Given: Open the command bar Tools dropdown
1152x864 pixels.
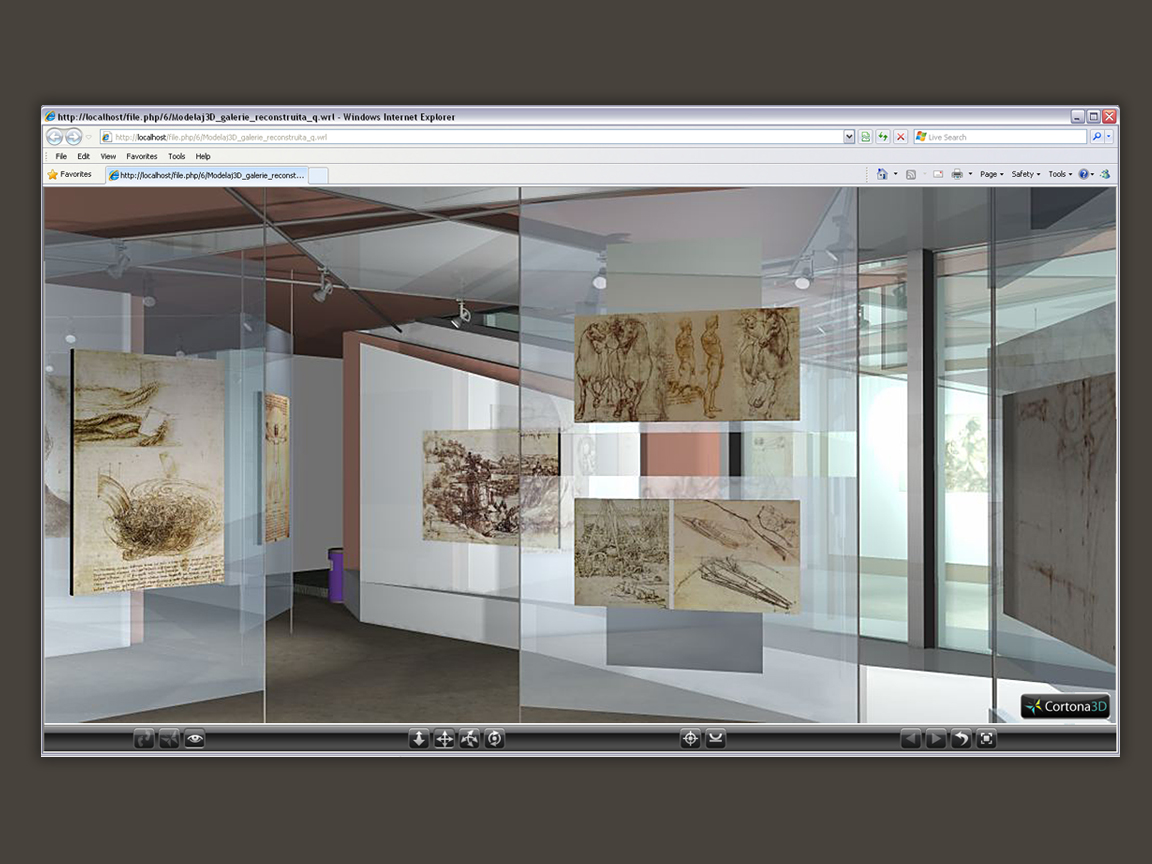Looking at the screenshot, I should click(x=1060, y=174).
